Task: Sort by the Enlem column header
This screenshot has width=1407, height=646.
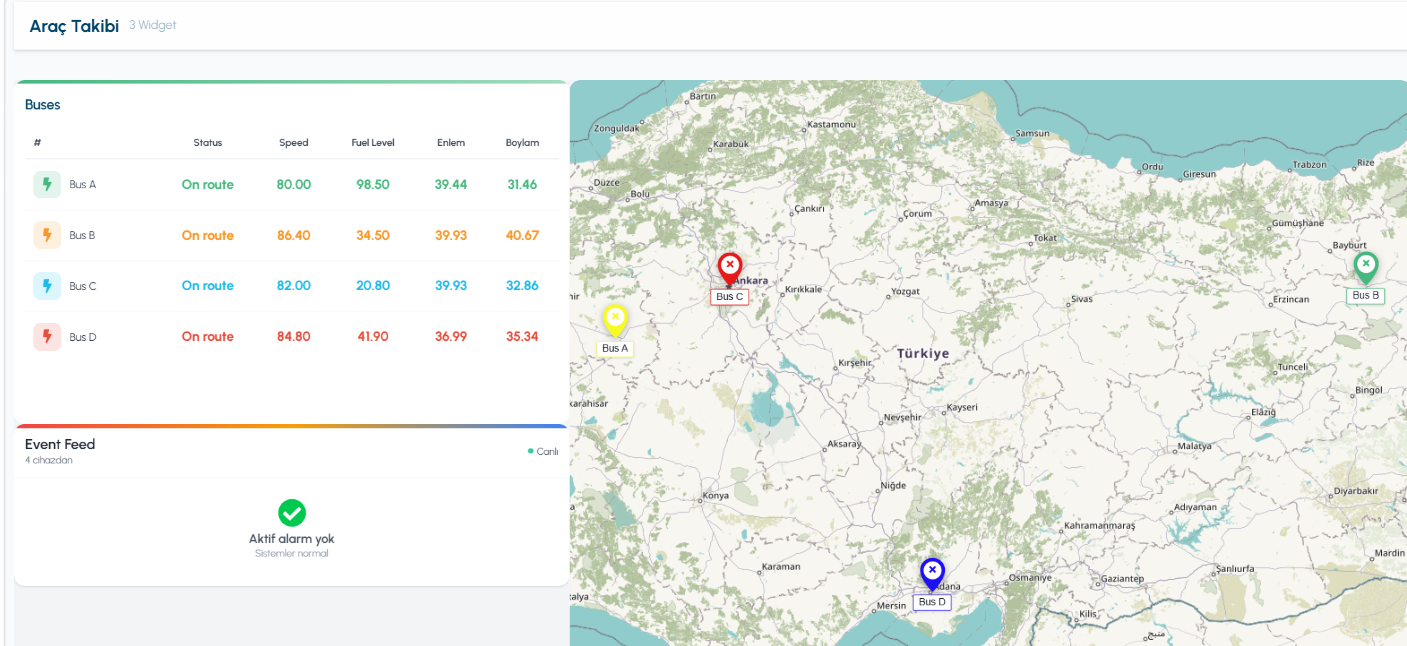Action: click(451, 143)
